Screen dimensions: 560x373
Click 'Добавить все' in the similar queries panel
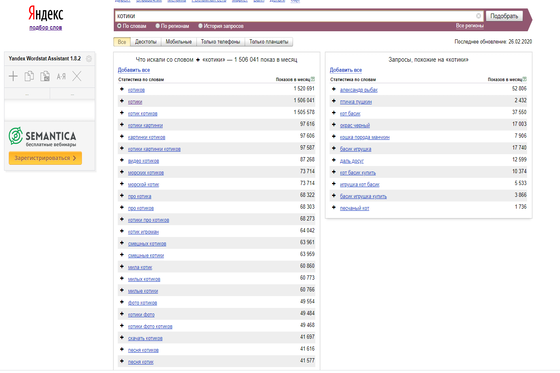pos(346,70)
